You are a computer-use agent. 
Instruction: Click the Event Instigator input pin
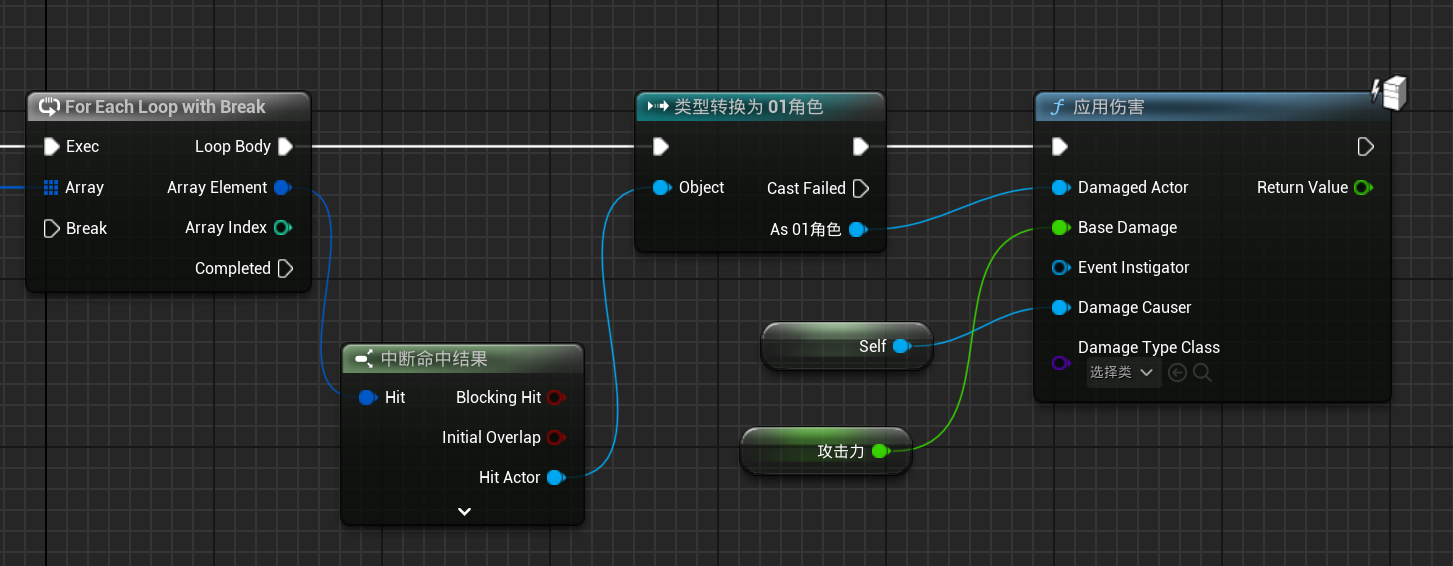point(1060,268)
